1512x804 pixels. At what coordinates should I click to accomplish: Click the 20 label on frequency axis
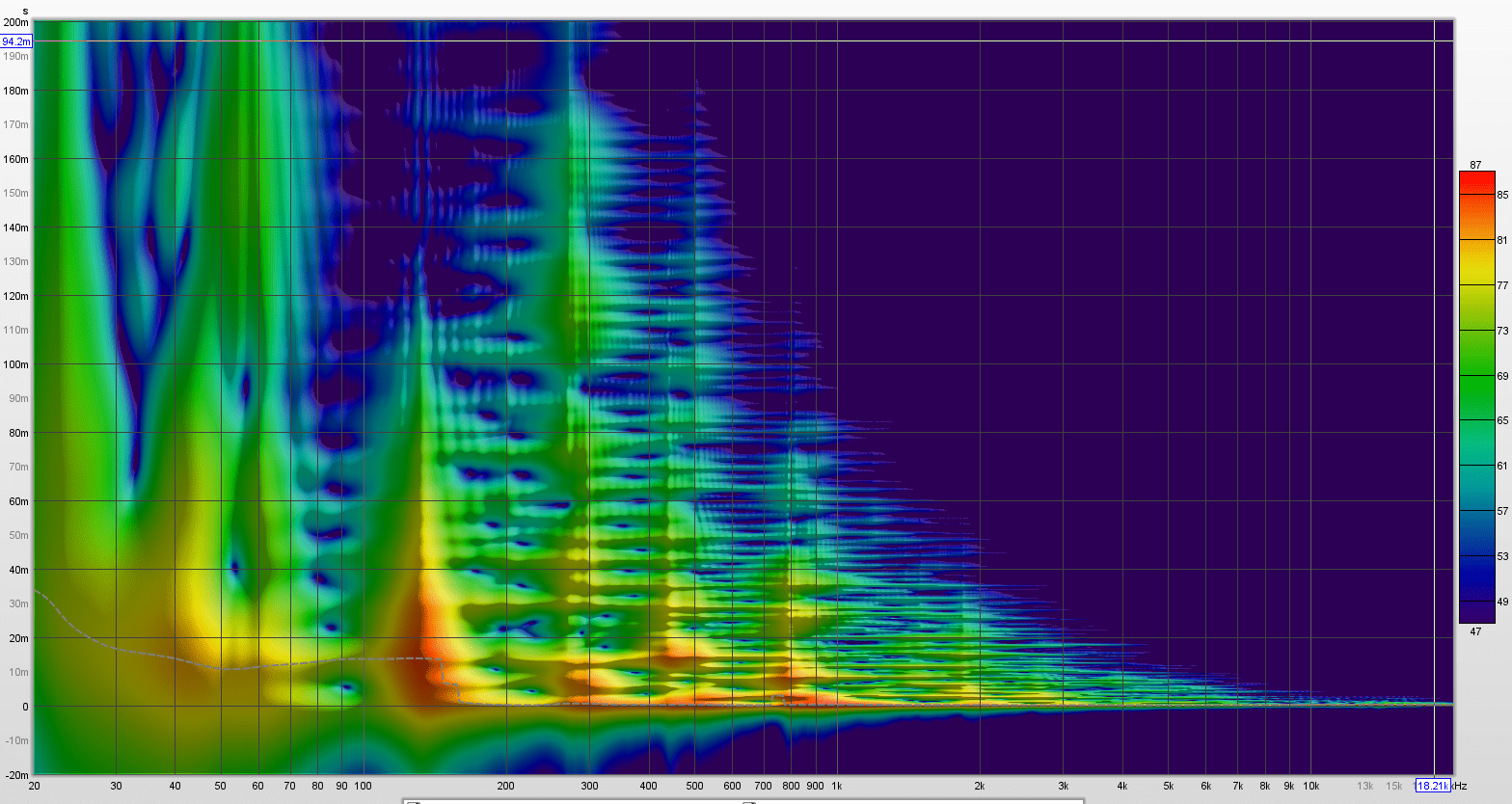(35, 786)
